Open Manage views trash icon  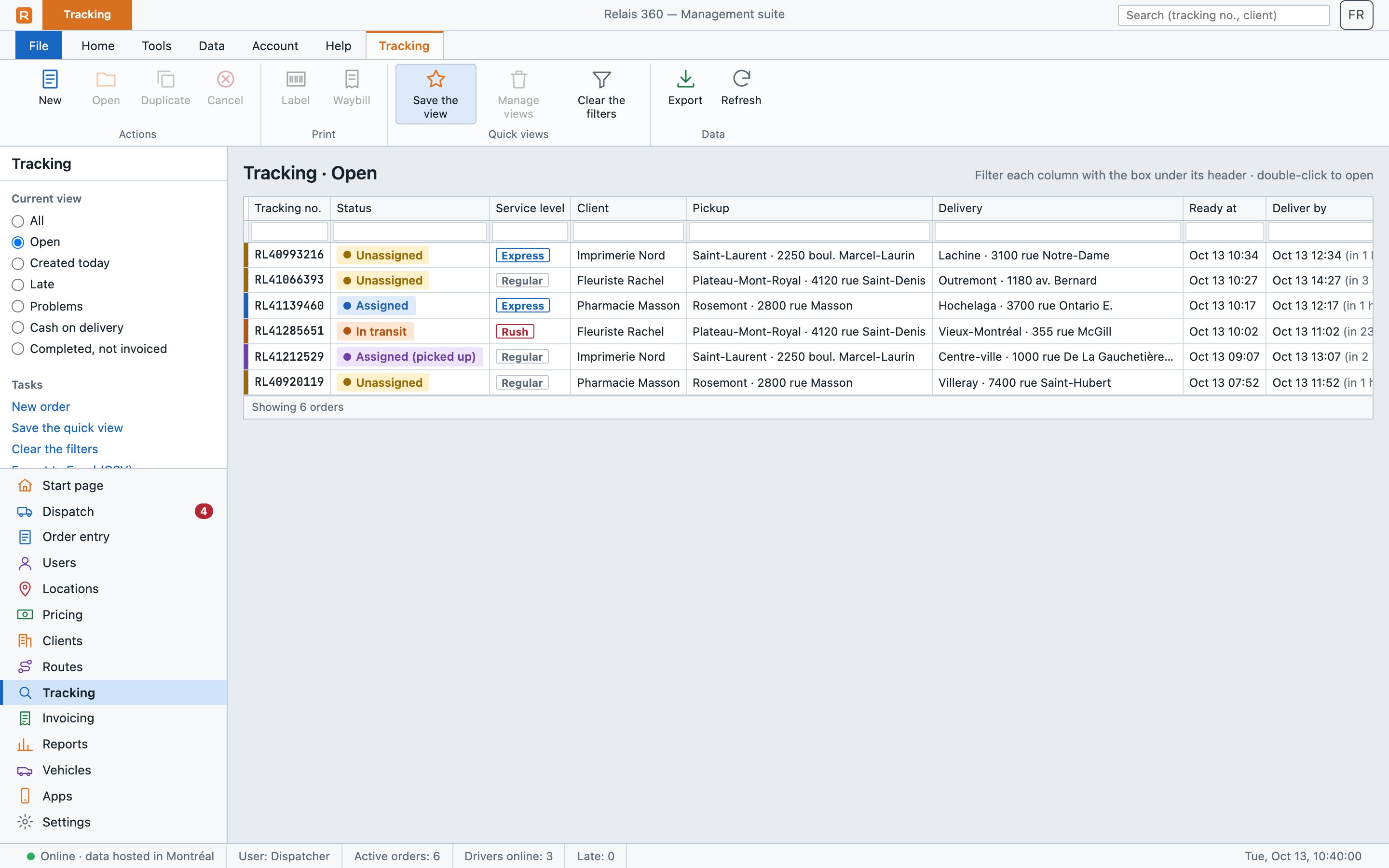pos(518,79)
